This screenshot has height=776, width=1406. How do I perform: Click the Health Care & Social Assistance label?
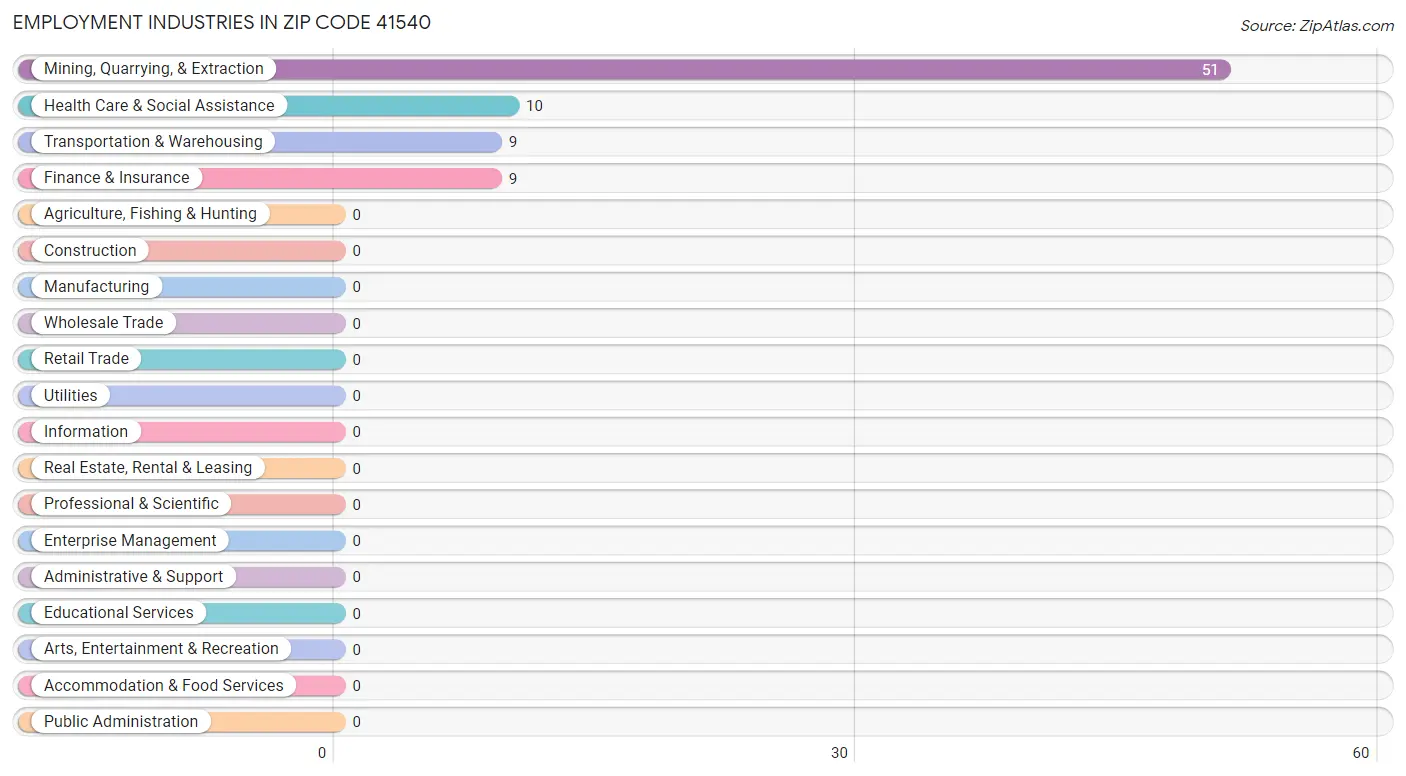159,105
